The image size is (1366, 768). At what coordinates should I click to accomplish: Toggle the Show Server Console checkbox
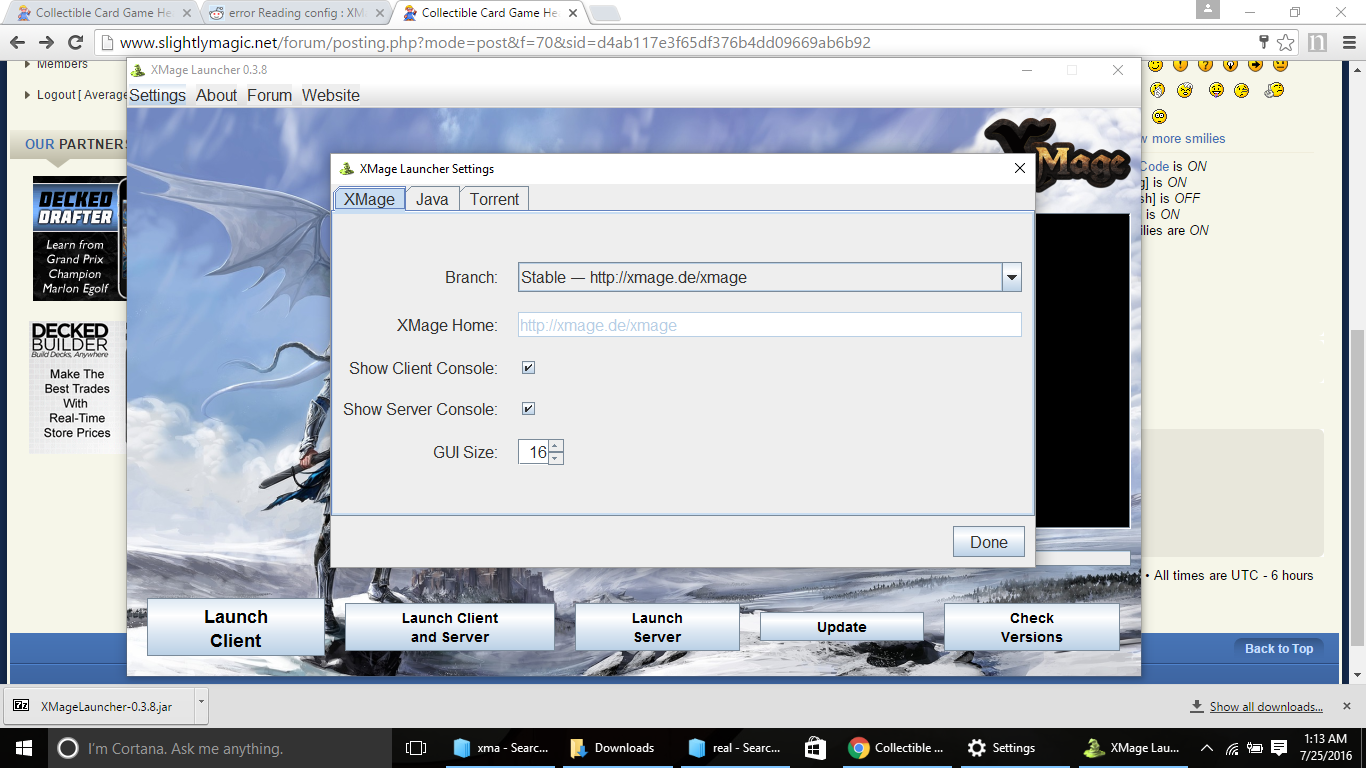click(528, 409)
